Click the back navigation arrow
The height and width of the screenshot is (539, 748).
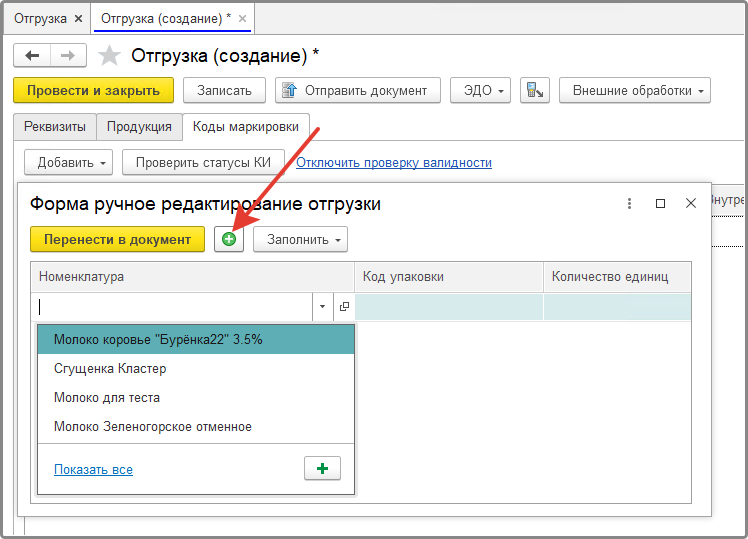pos(32,55)
